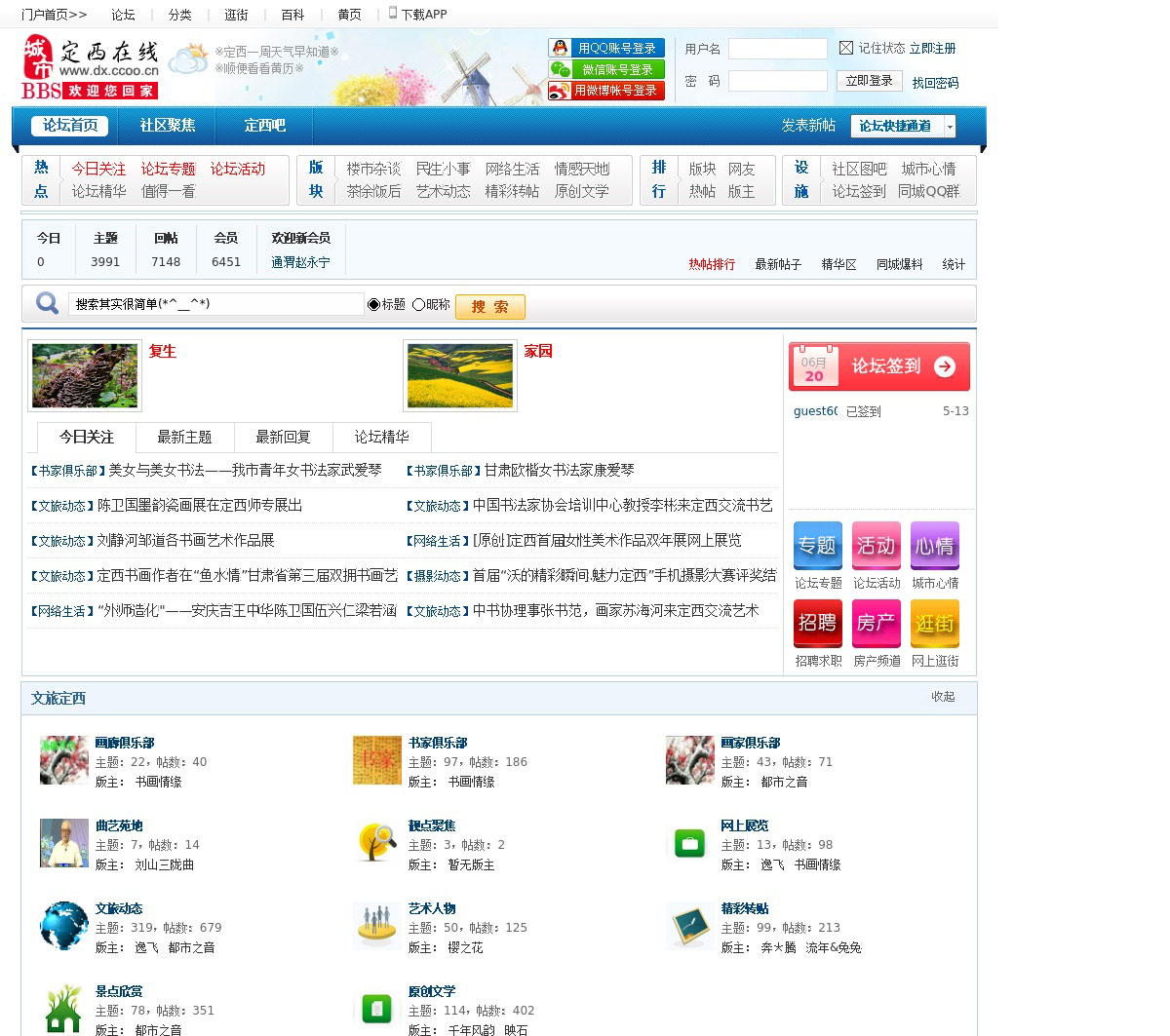Switch to the 论坛精华 tab
Image resolution: width=1170 pixels, height=1036 pixels.
point(381,437)
